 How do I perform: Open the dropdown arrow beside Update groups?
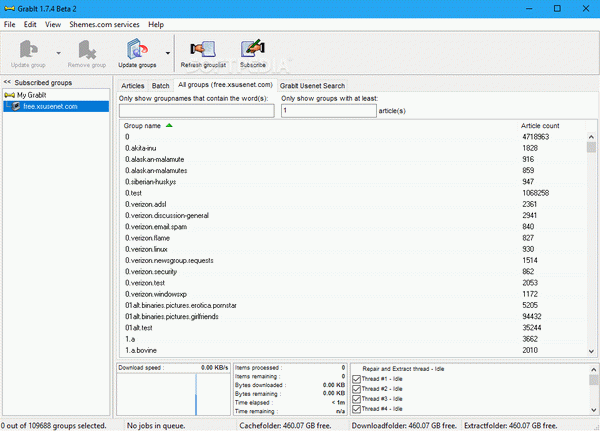click(x=168, y=53)
